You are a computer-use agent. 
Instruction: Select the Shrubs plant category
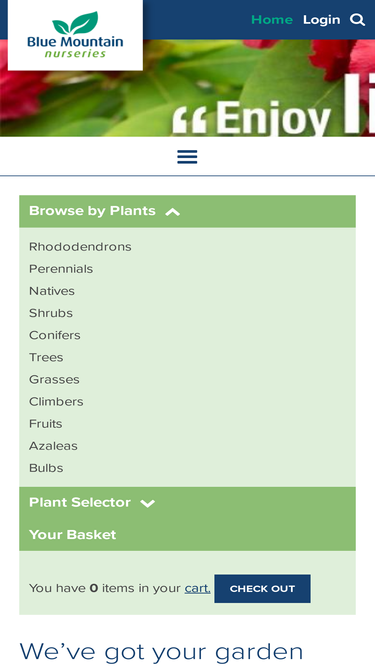point(51,313)
